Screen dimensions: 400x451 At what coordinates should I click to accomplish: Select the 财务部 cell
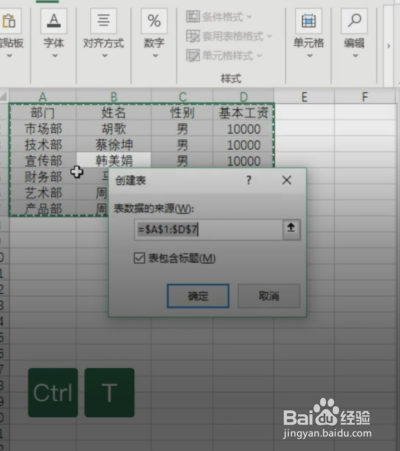point(43,177)
